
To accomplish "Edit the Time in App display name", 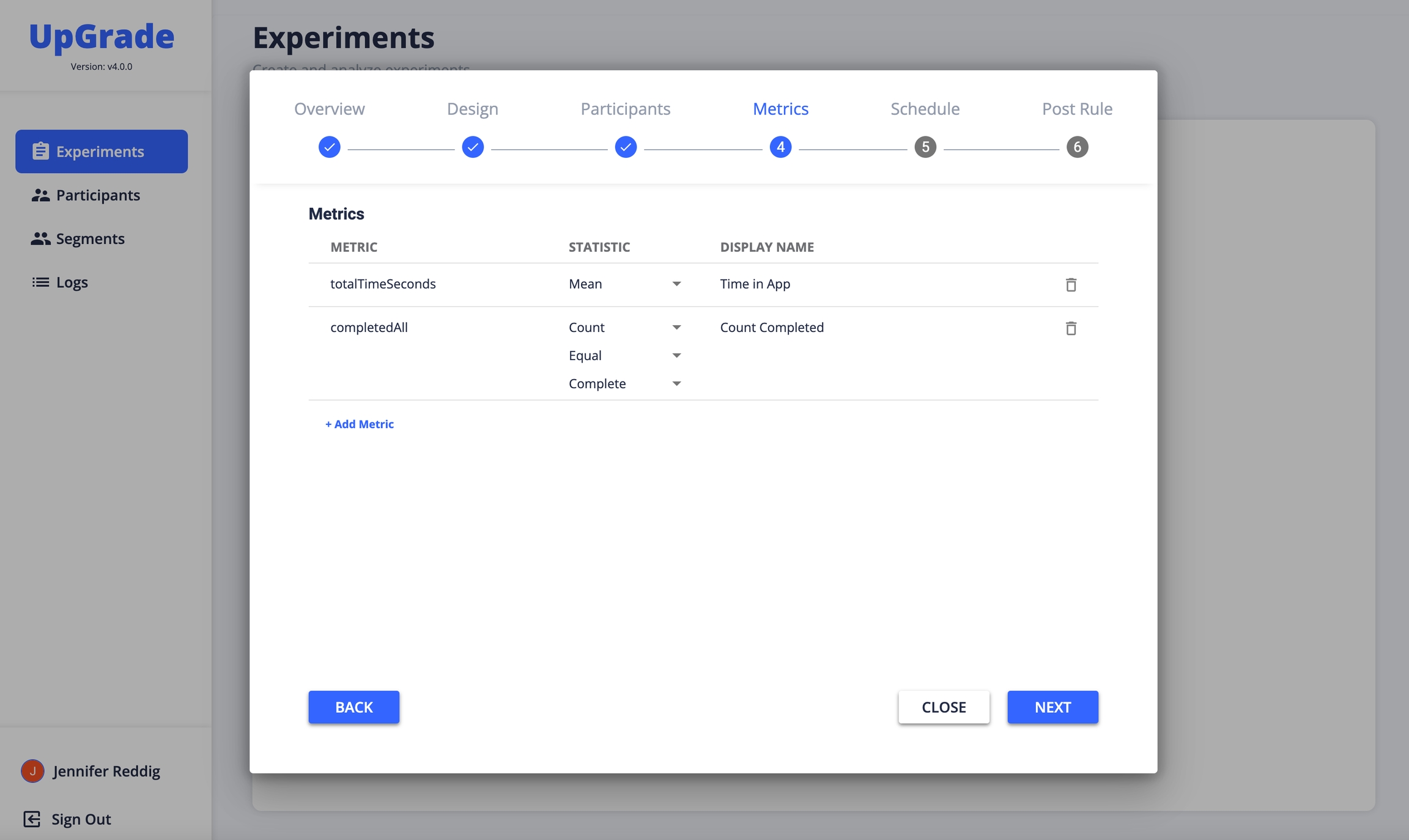I will (755, 284).
